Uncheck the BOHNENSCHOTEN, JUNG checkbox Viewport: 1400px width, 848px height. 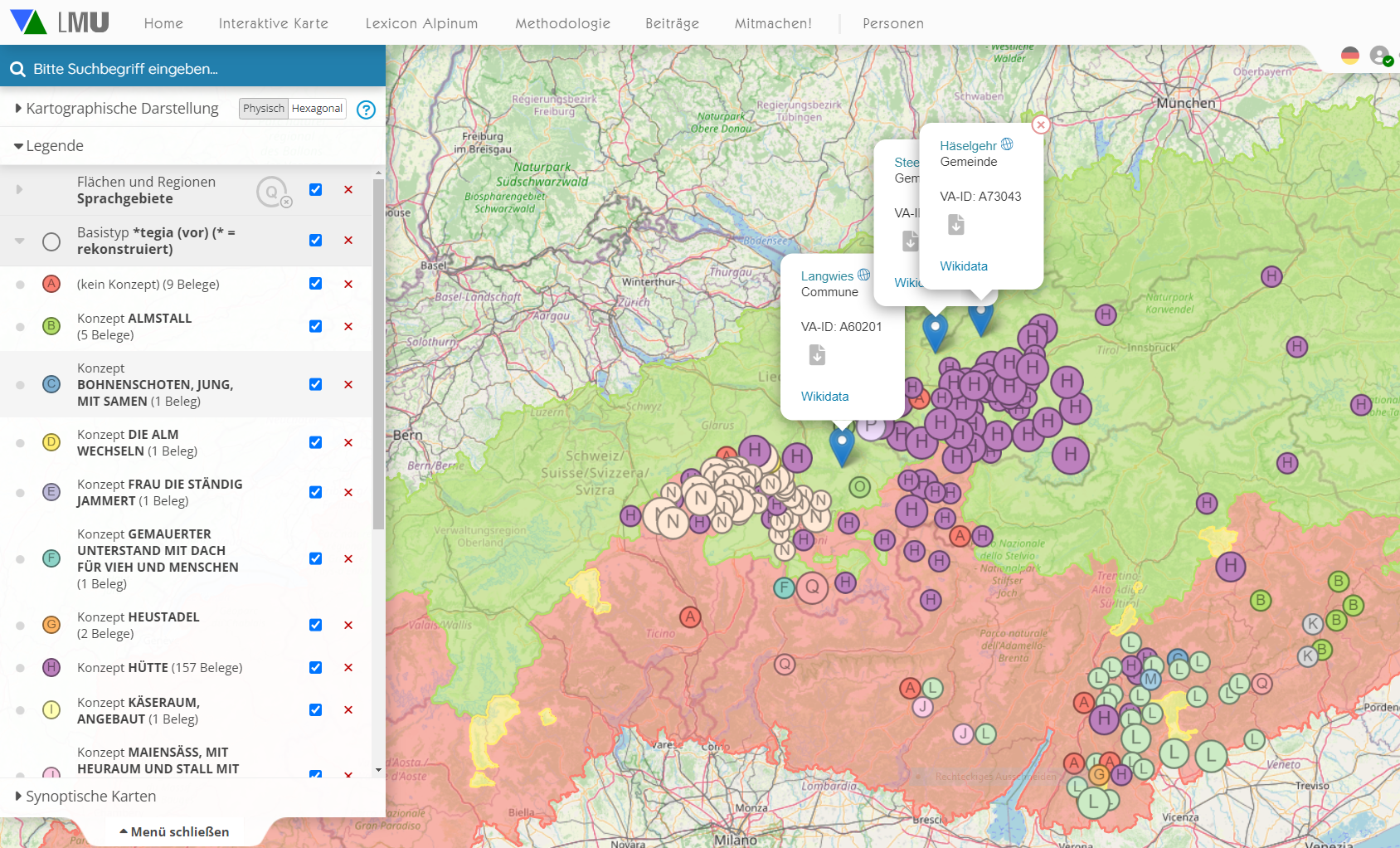[316, 384]
